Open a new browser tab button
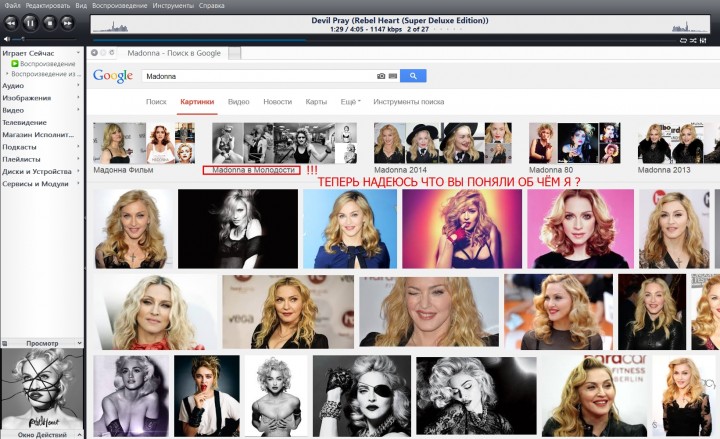 (235, 54)
